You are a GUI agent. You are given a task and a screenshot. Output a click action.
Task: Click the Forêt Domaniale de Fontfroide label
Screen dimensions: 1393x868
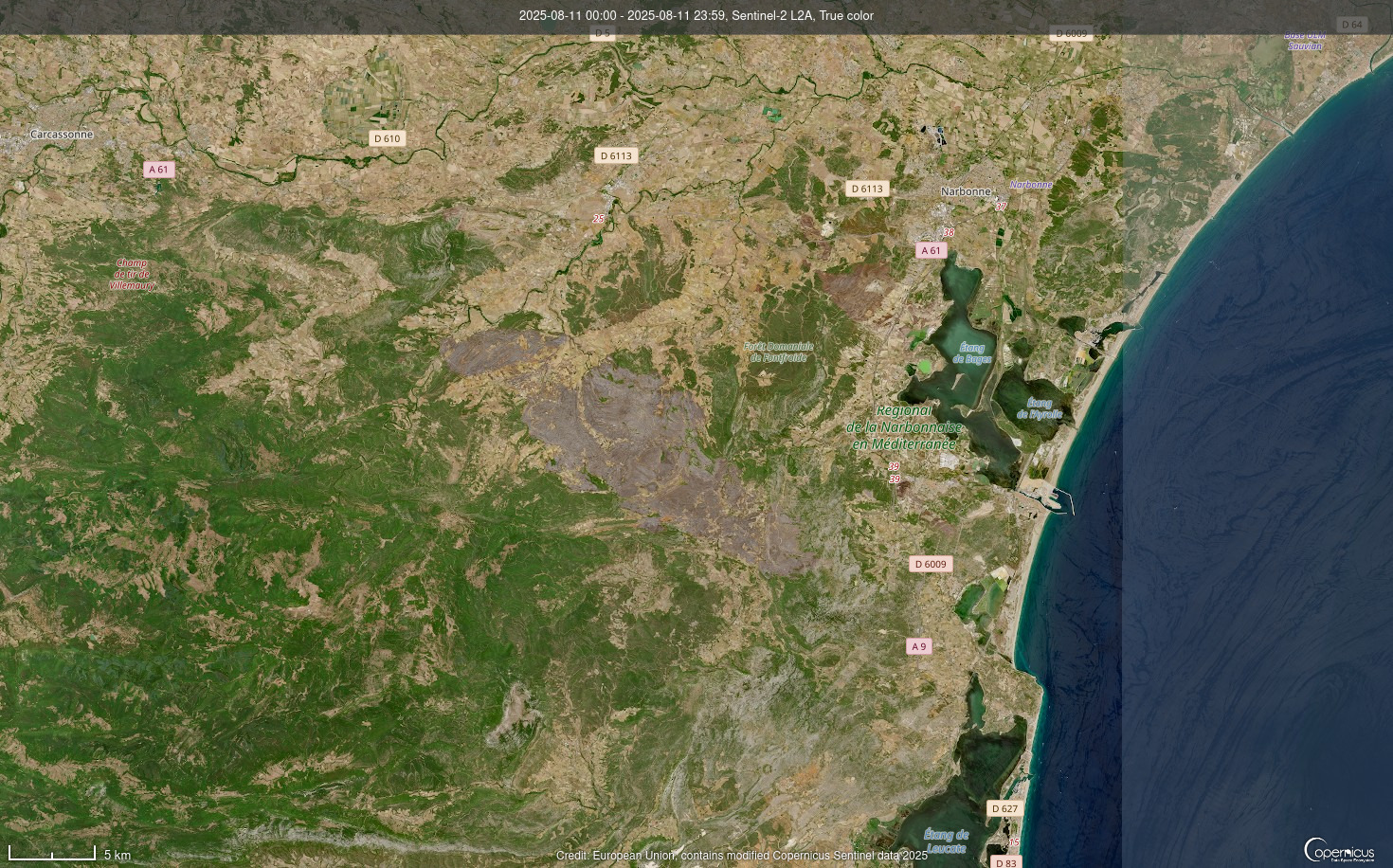778,353
